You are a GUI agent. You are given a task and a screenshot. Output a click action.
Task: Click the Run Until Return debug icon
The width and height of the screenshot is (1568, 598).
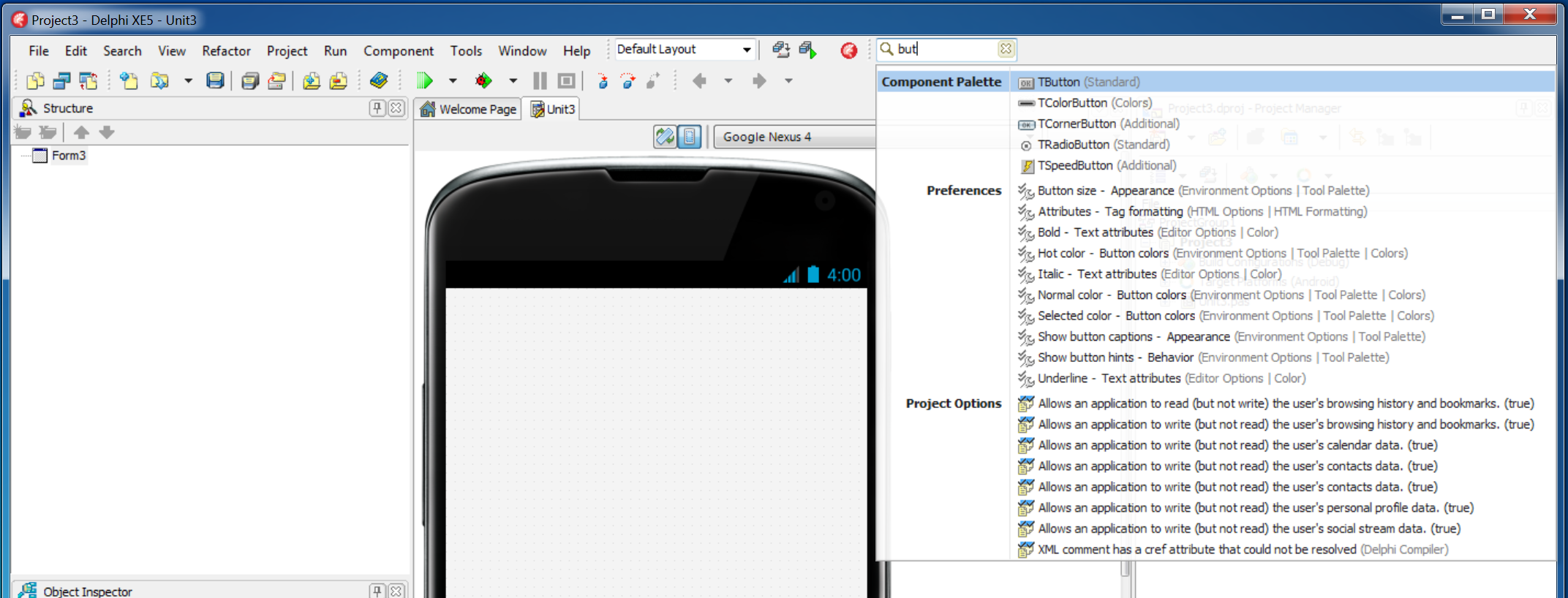[654, 81]
